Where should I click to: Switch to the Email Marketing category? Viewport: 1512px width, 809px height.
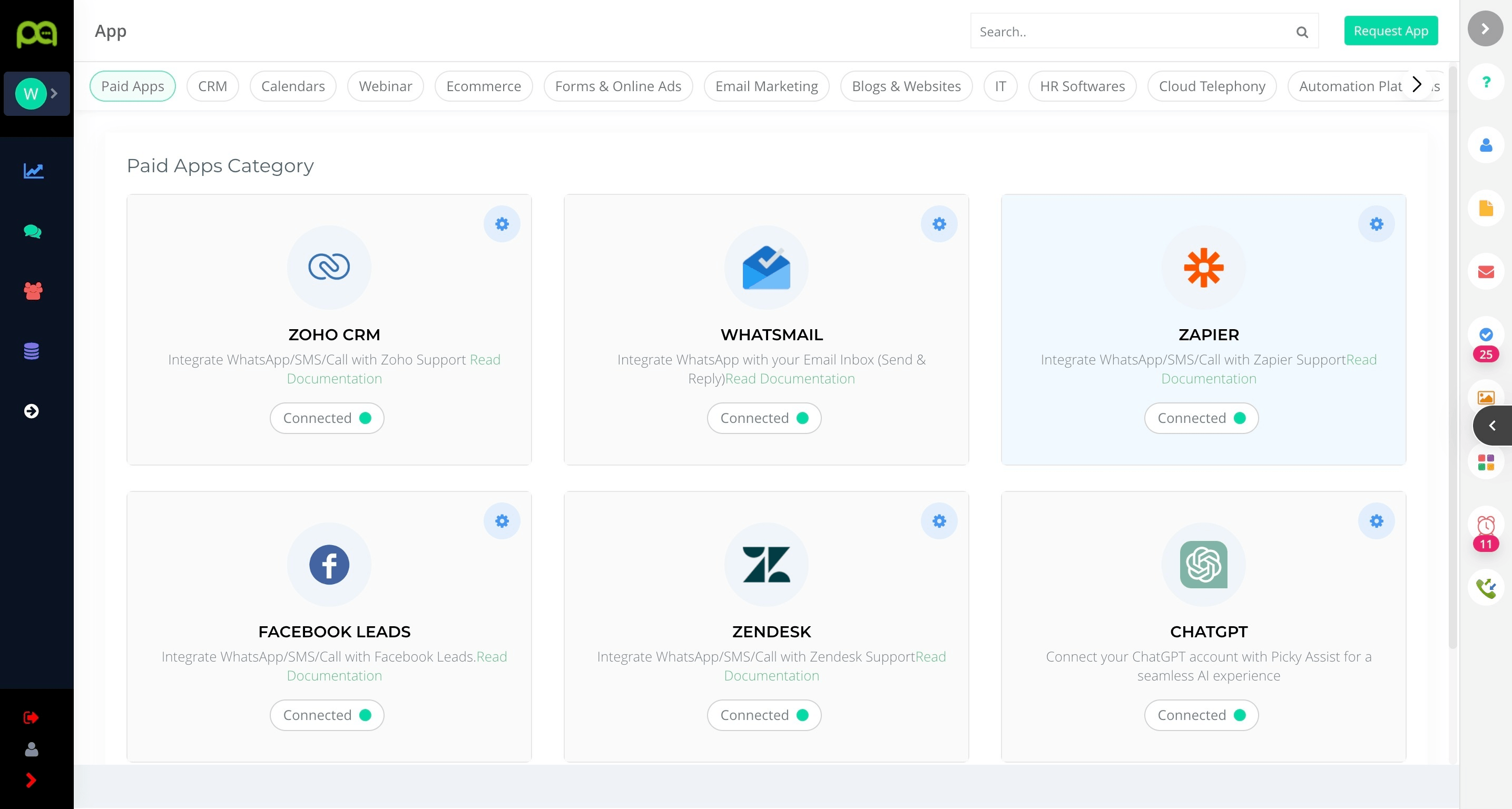767,86
